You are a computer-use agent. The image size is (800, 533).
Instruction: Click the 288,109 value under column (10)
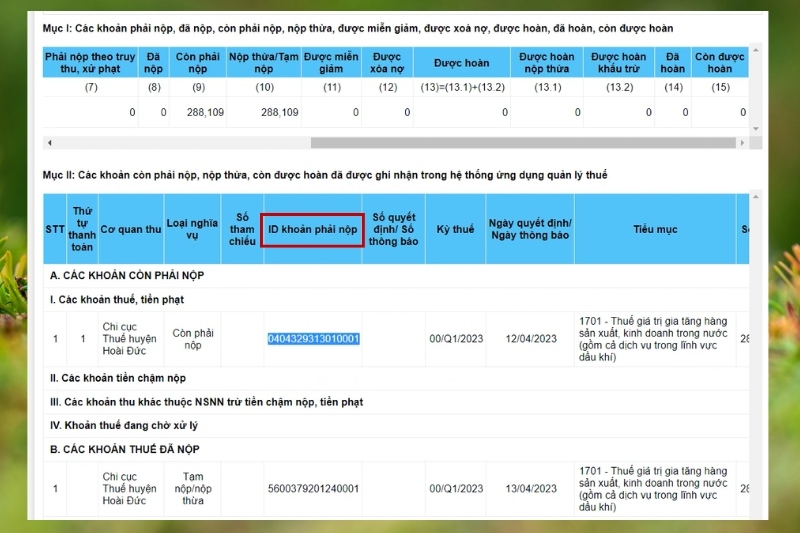(280, 112)
